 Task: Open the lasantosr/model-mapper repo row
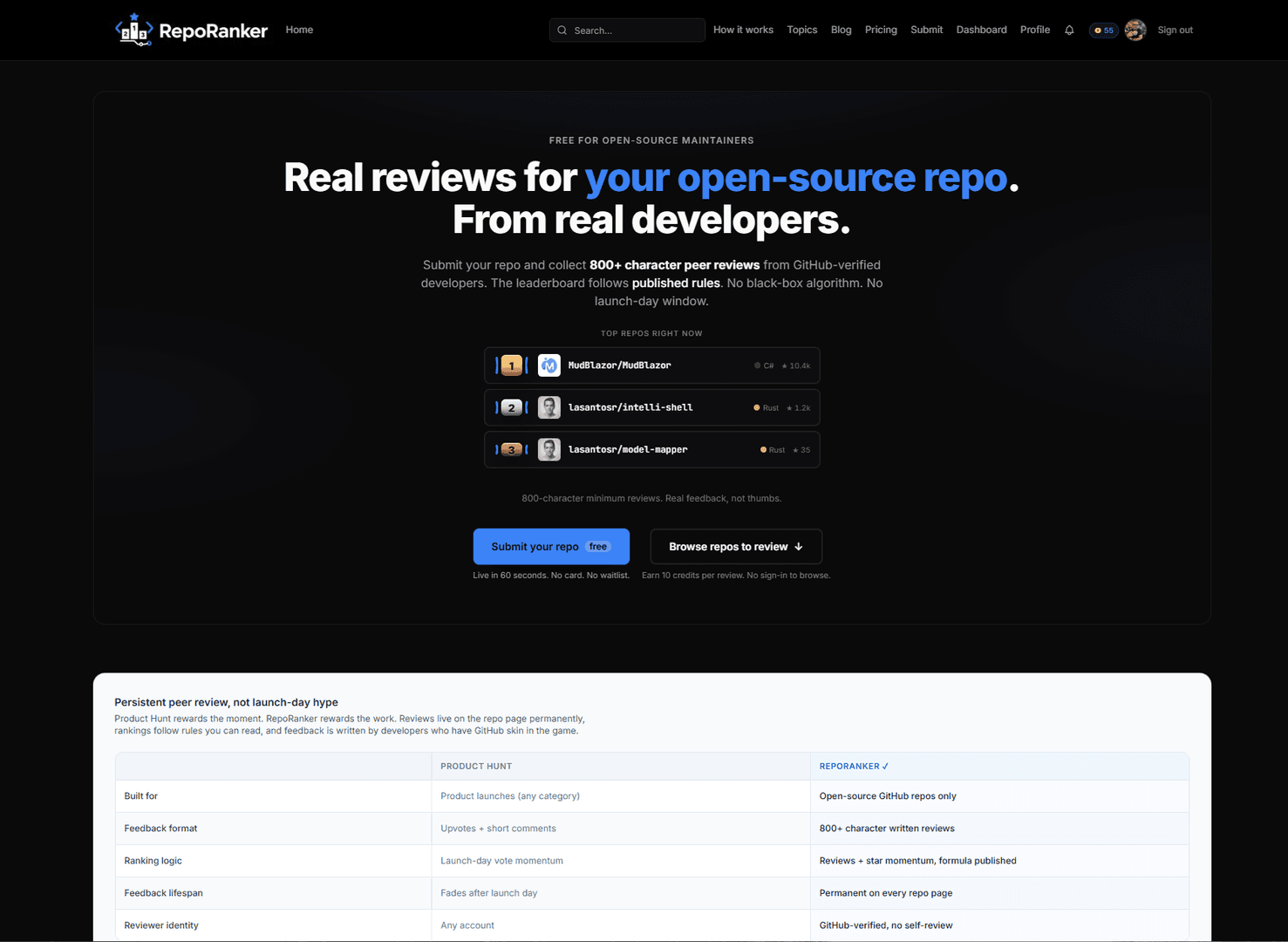click(x=652, y=450)
